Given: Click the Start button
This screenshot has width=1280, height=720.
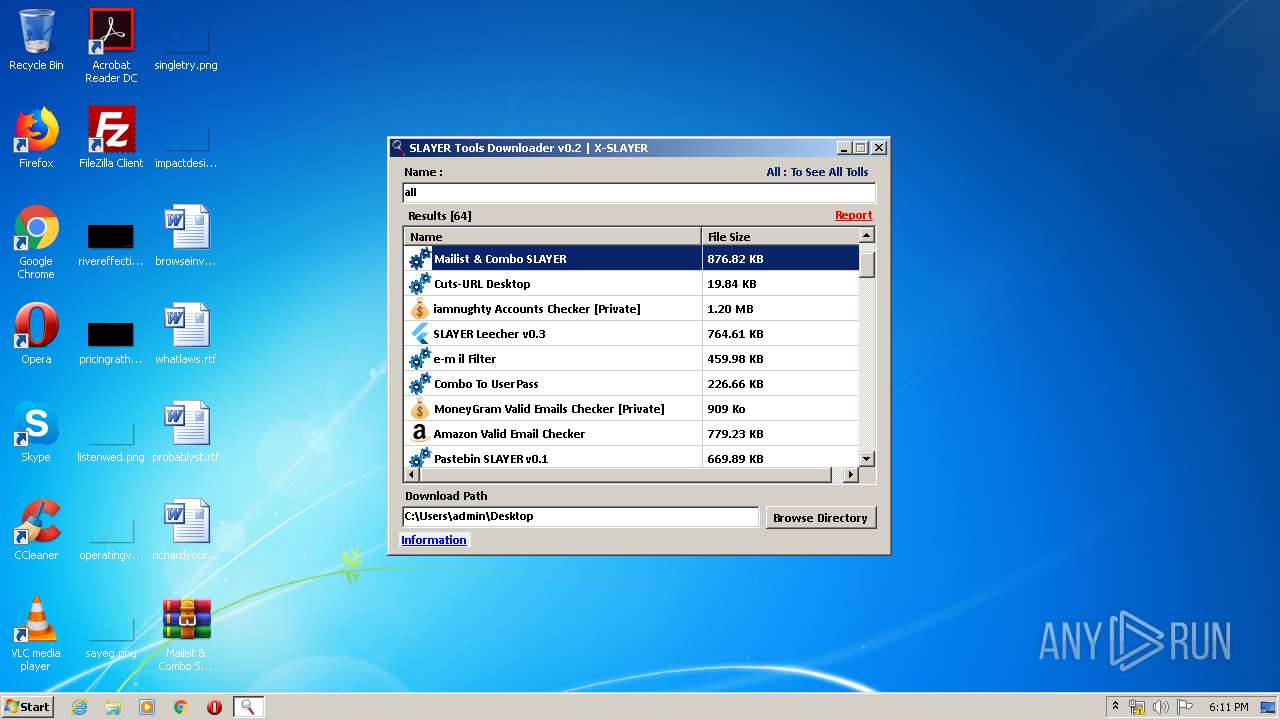Looking at the screenshot, I should point(27,707).
